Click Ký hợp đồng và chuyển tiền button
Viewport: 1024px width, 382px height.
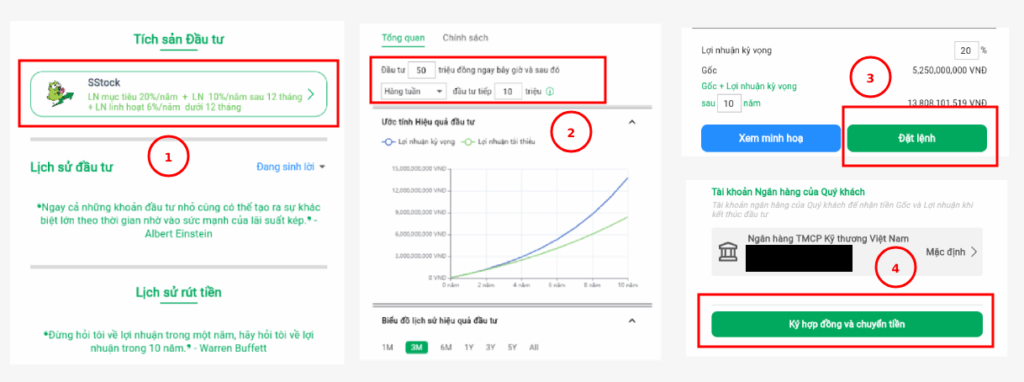(x=846, y=324)
